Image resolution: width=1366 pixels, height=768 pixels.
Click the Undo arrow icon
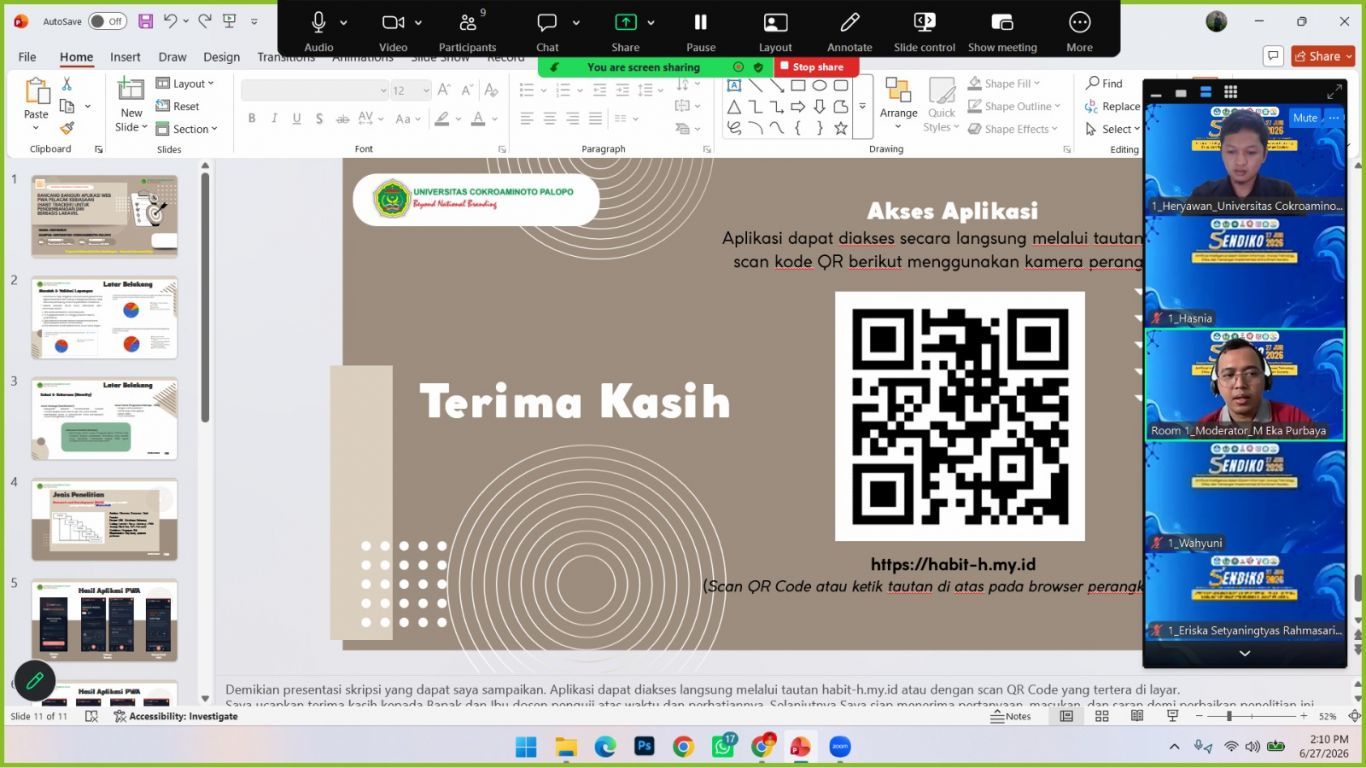pyautogui.click(x=170, y=21)
